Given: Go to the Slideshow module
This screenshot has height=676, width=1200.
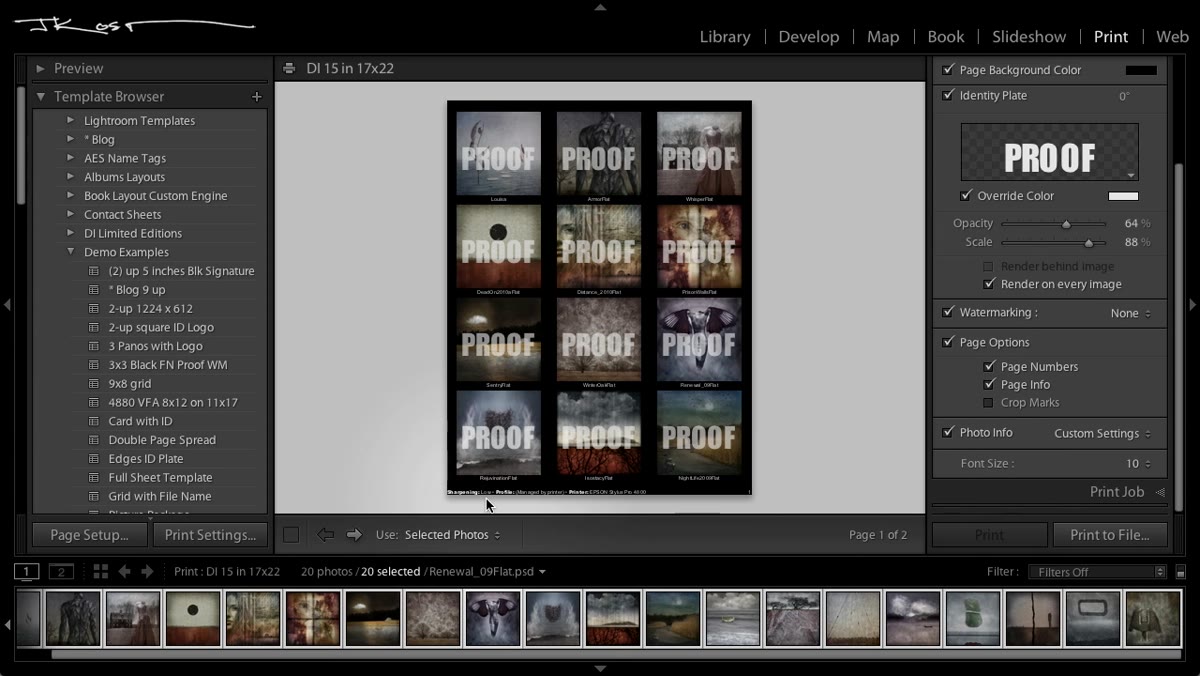Looking at the screenshot, I should [1029, 37].
